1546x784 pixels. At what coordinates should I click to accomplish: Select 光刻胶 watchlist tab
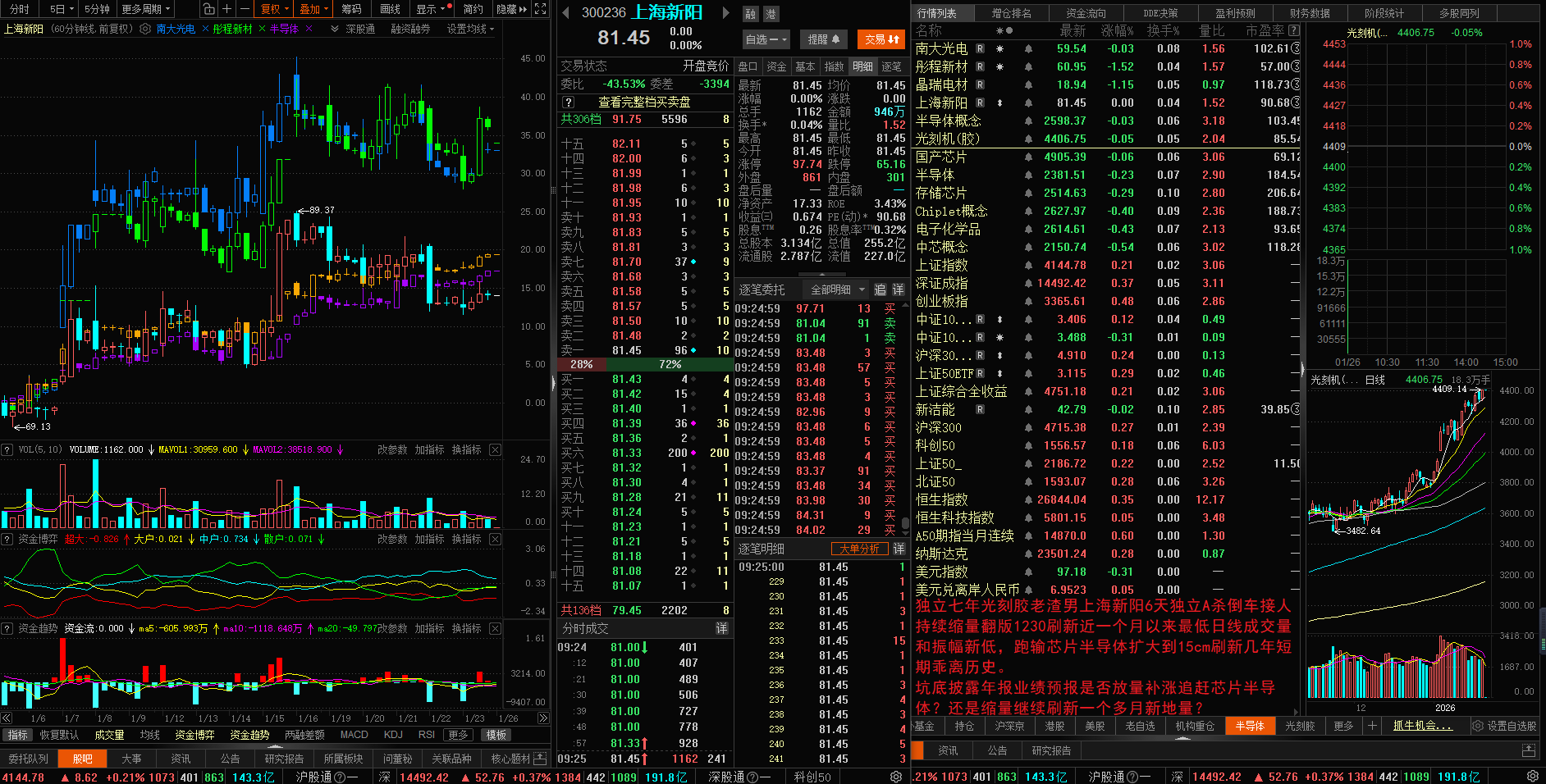tap(1300, 726)
